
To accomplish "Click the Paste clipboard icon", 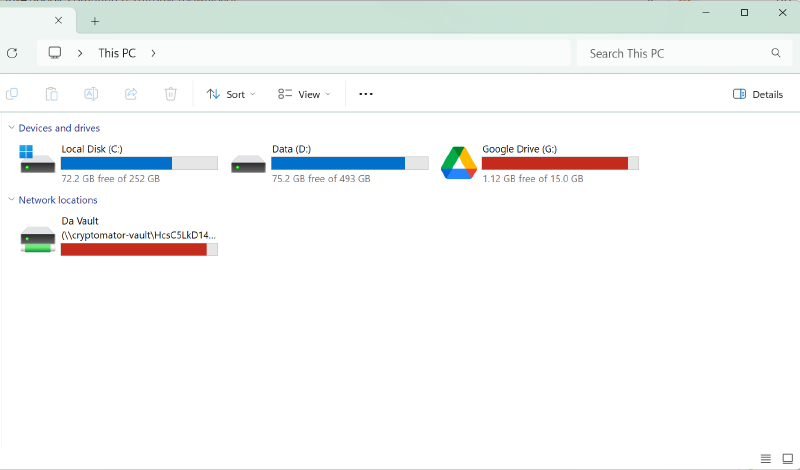I will (51, 94).
